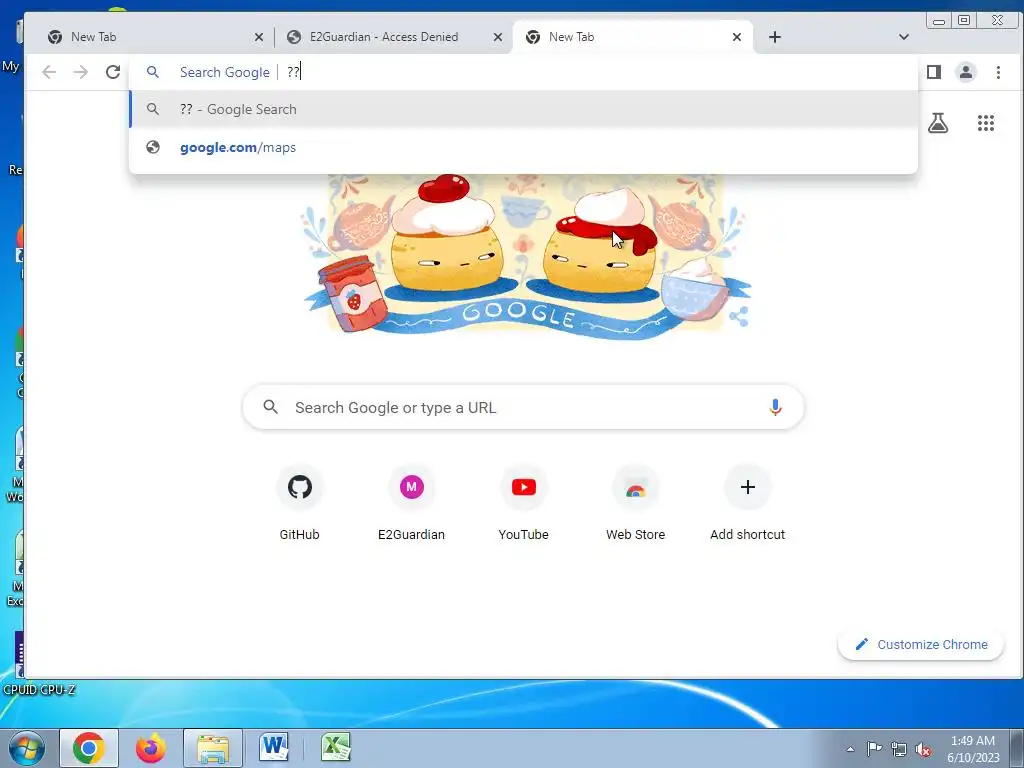Launch Firefox from the taskbar
The height and width of the screenshot is (768, 1024).
point(151,748)
